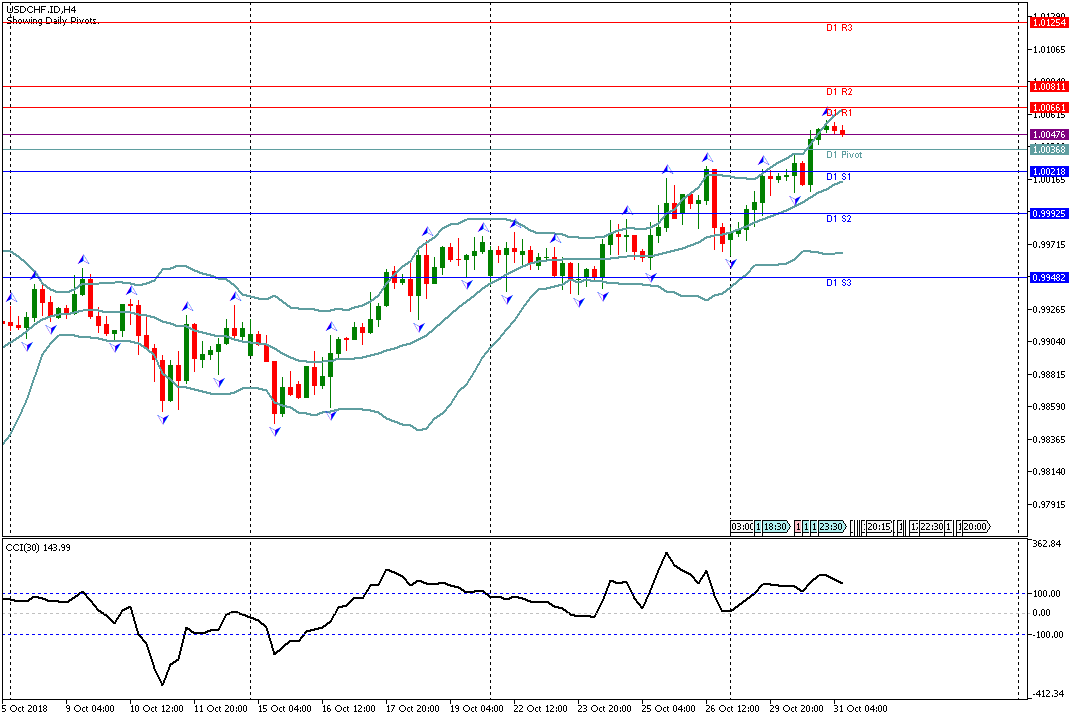Select the 20:15 event marker

pyautogui.click(x=879, y=527)
